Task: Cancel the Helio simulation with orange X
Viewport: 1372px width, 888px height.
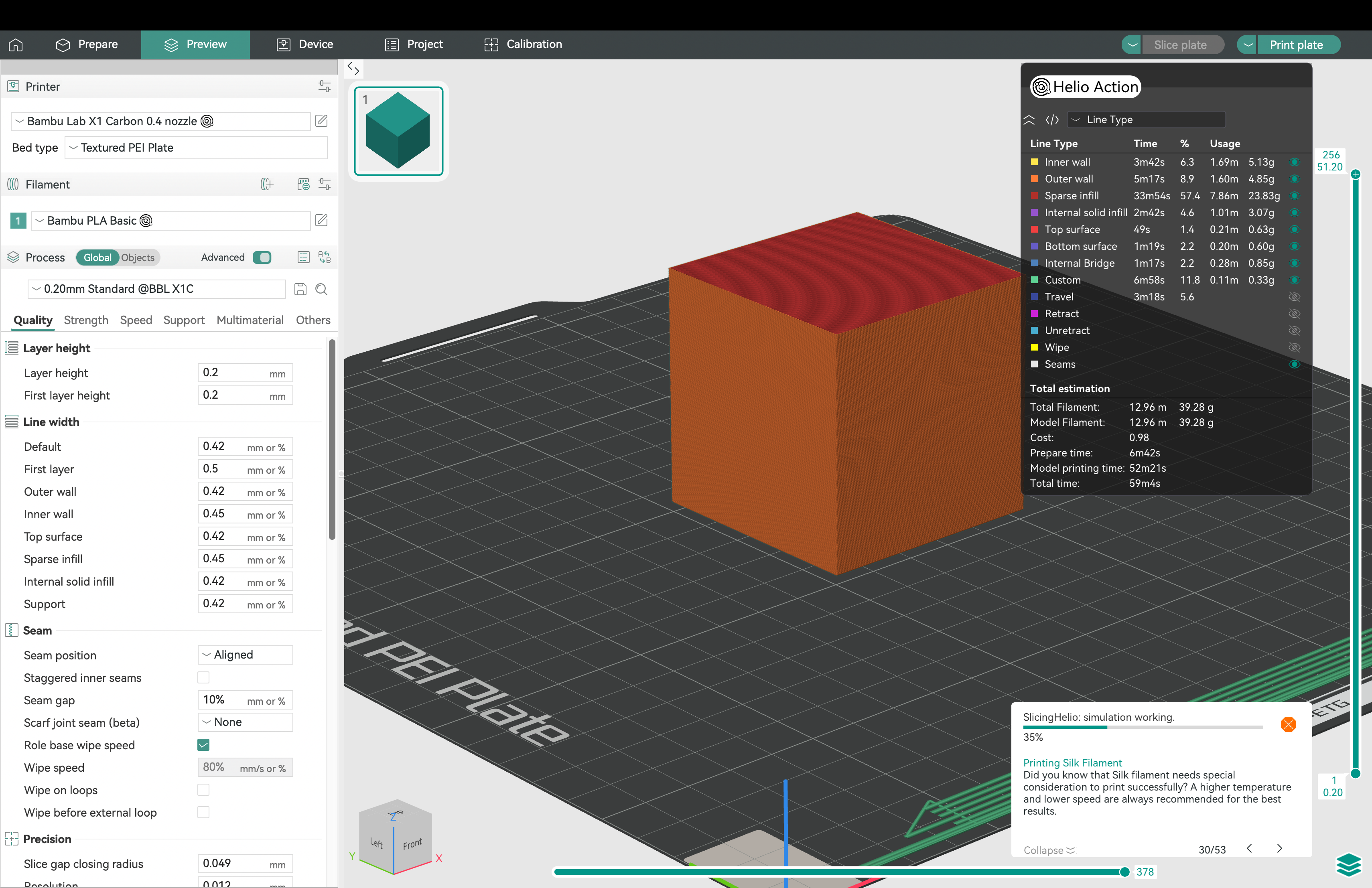Action: [1288, 724]
